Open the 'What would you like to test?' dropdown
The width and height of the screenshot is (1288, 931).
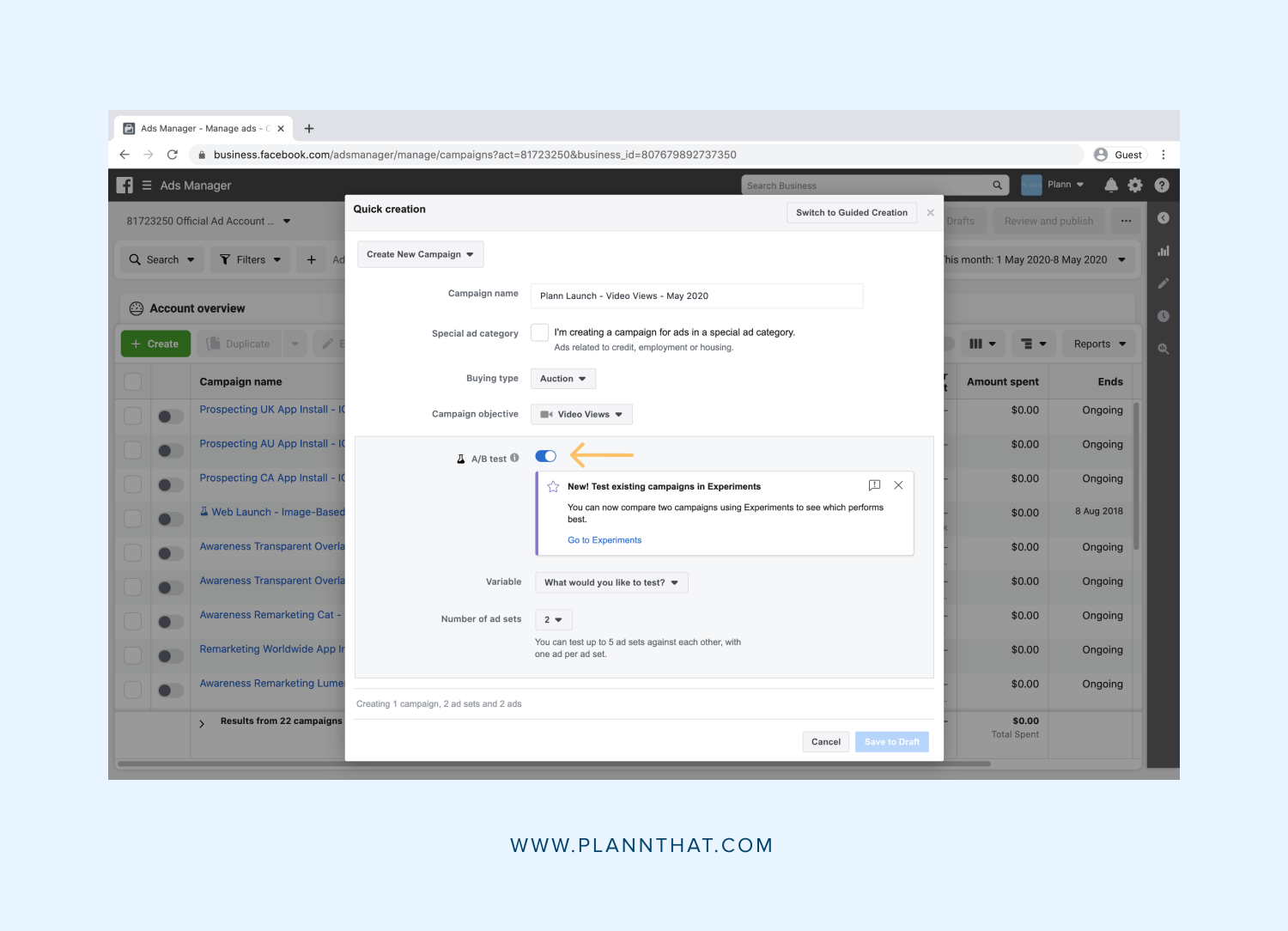pos(611,582)
